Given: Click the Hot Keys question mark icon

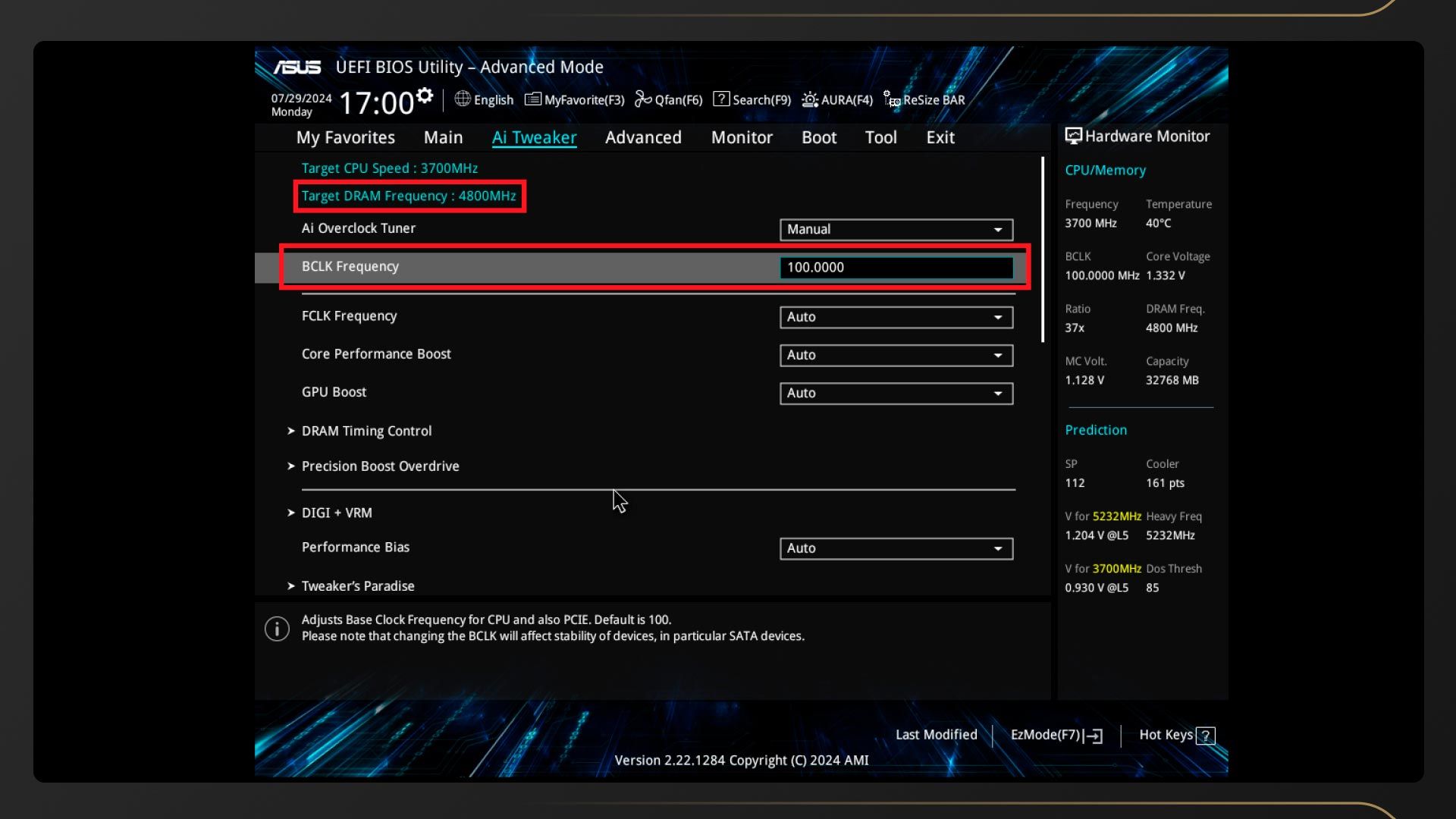Looking at the screenshot, I should click(1205, 736).
